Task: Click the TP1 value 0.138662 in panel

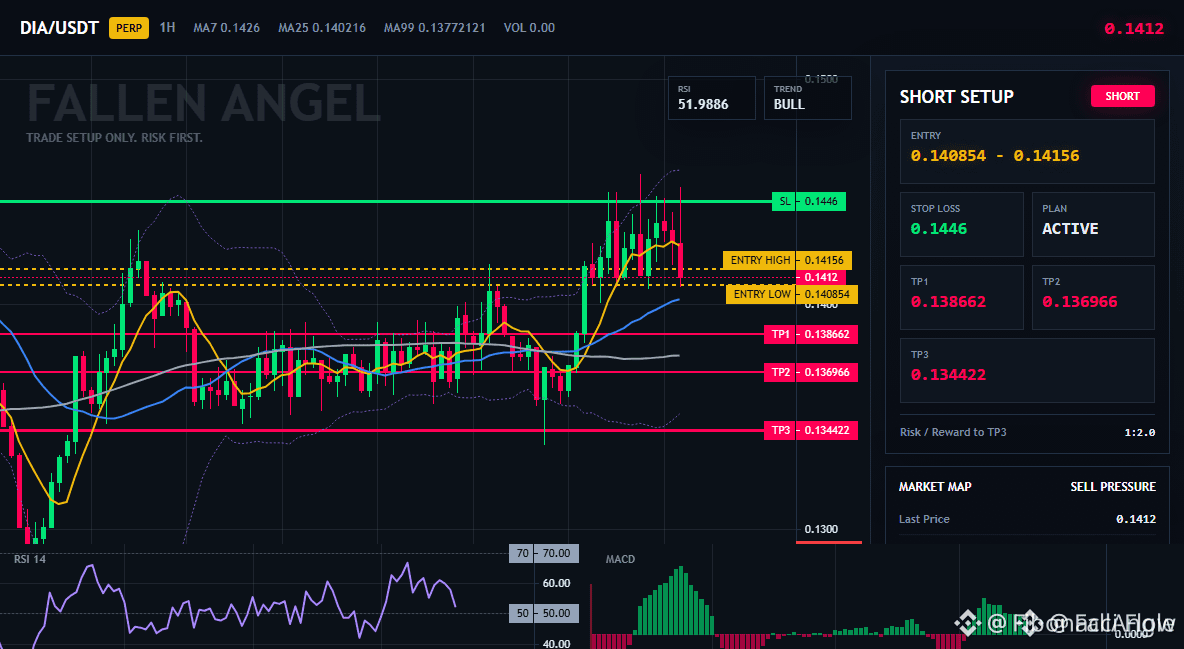Action: pos(948,301)
